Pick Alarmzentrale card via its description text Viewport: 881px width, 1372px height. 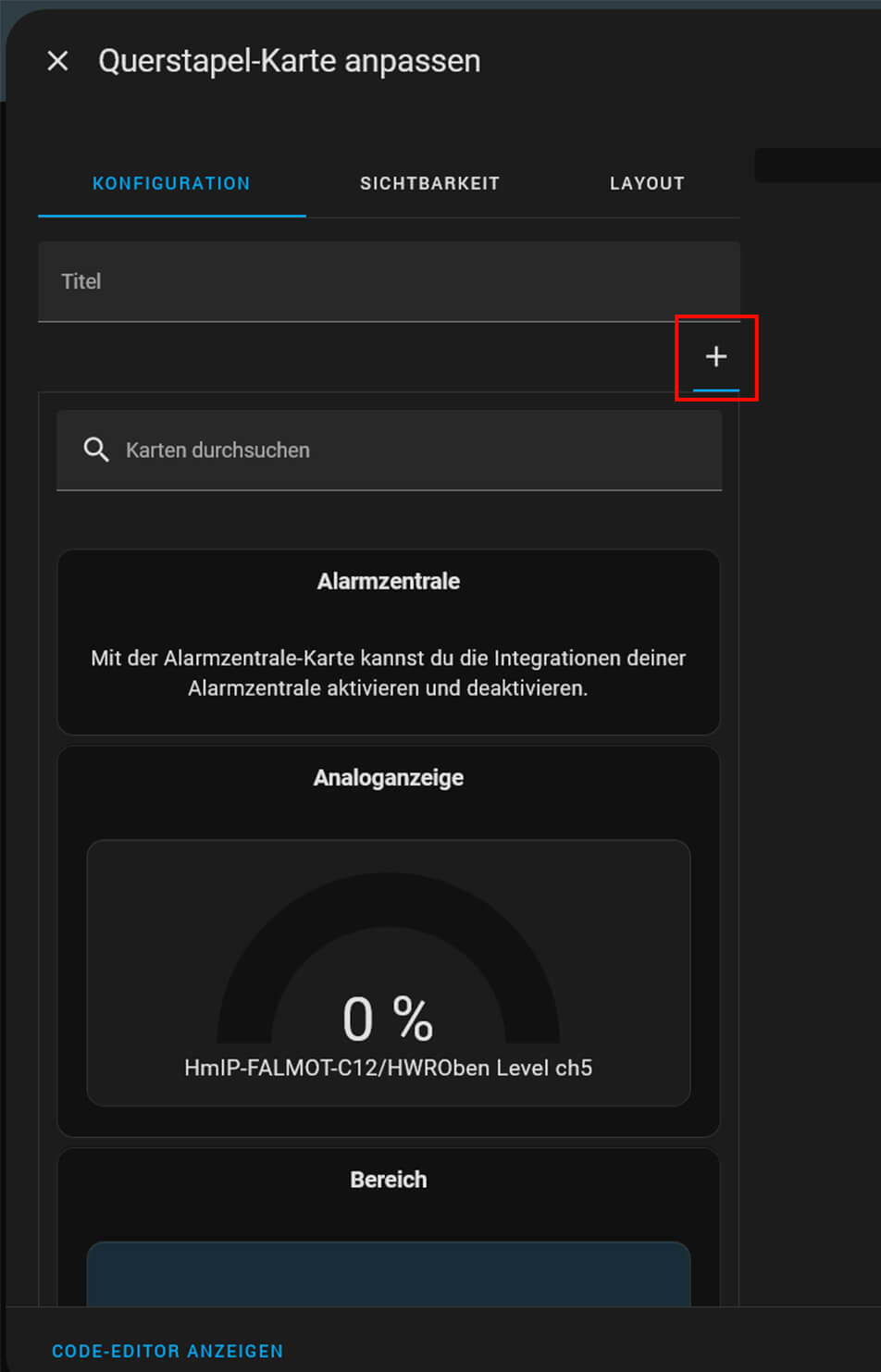click(x=389, y=673)
